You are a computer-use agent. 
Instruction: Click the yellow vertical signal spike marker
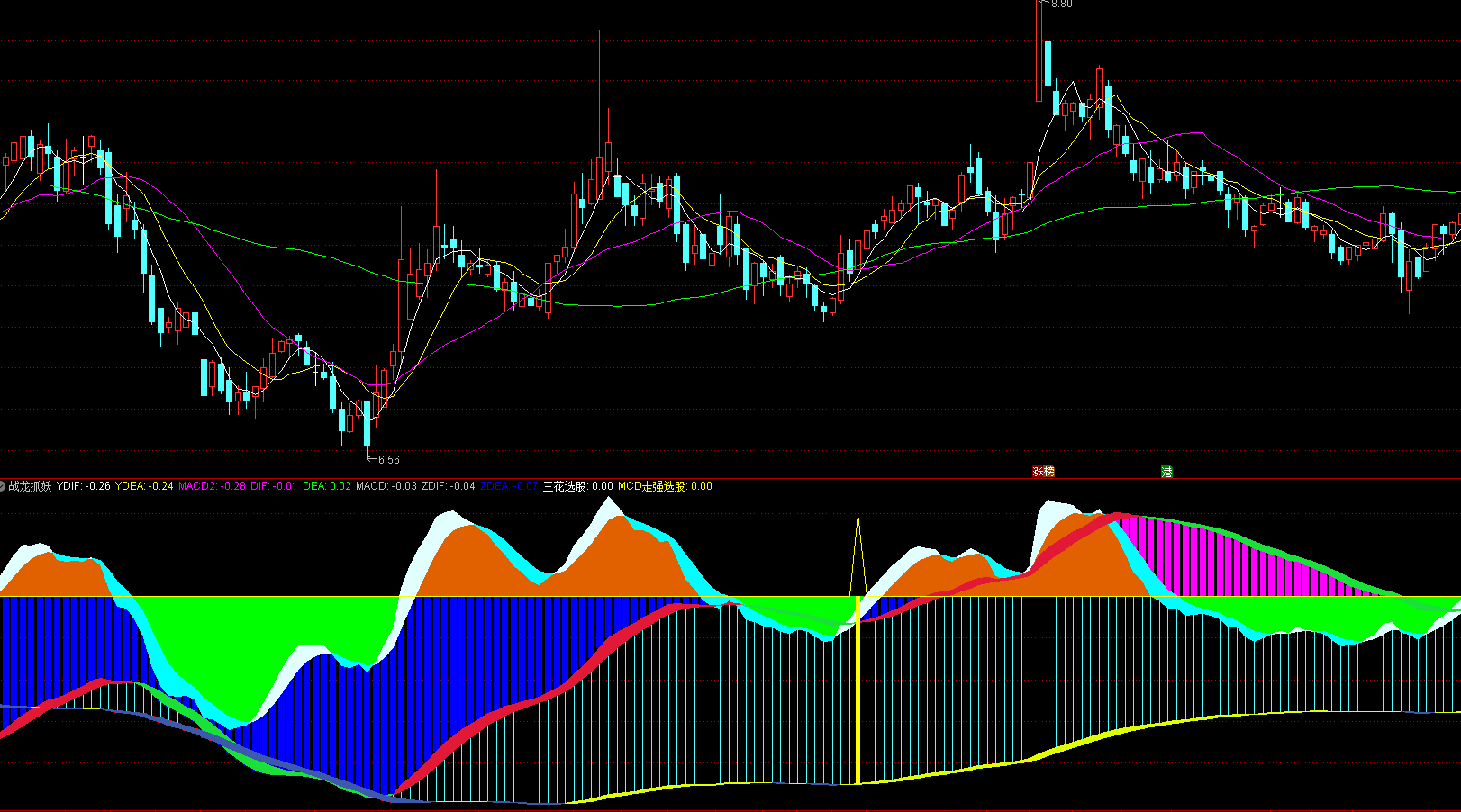coord(858,648)
